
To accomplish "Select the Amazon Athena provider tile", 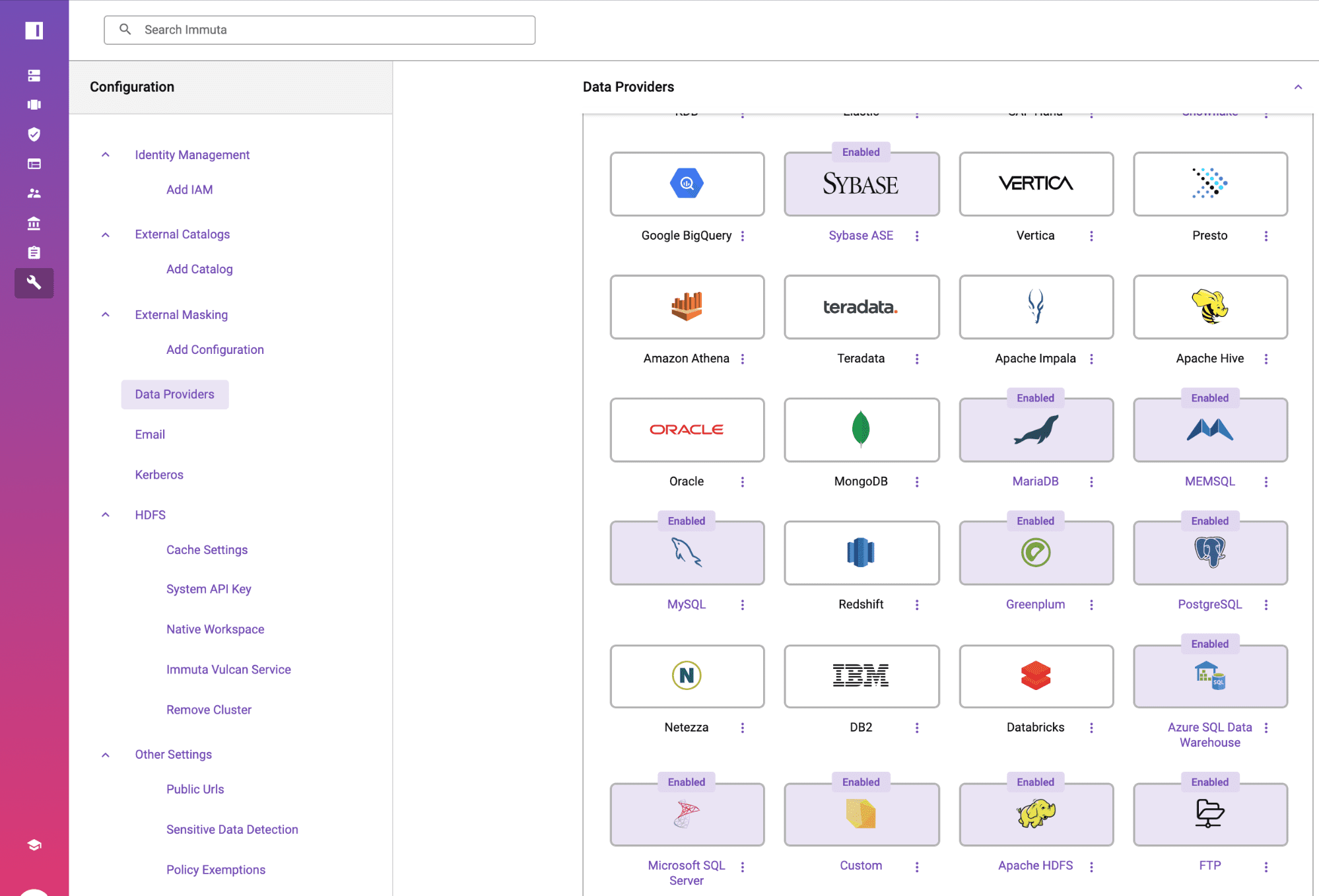I will coord(687,307).
